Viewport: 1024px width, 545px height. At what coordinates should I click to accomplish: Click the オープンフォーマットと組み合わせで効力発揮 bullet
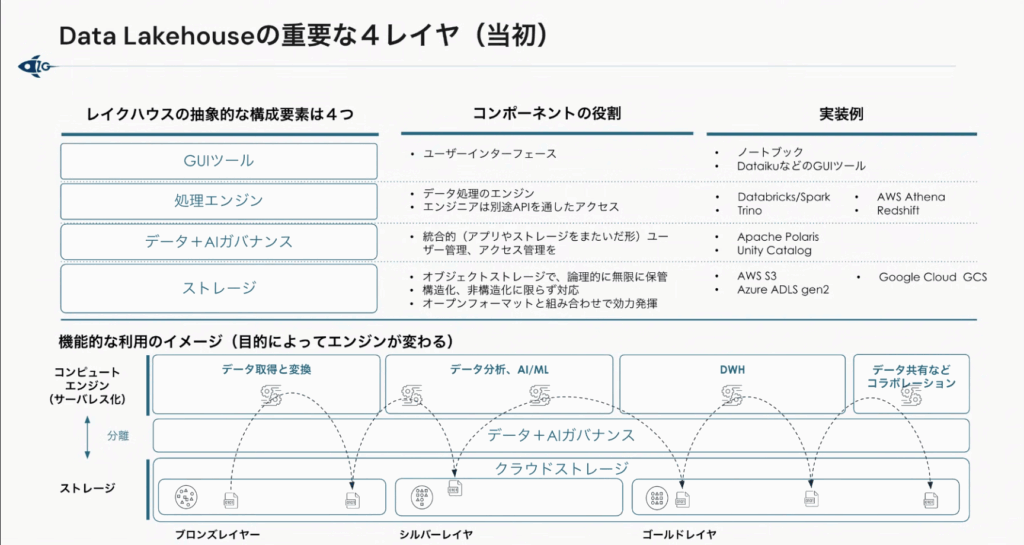point(539,304)
